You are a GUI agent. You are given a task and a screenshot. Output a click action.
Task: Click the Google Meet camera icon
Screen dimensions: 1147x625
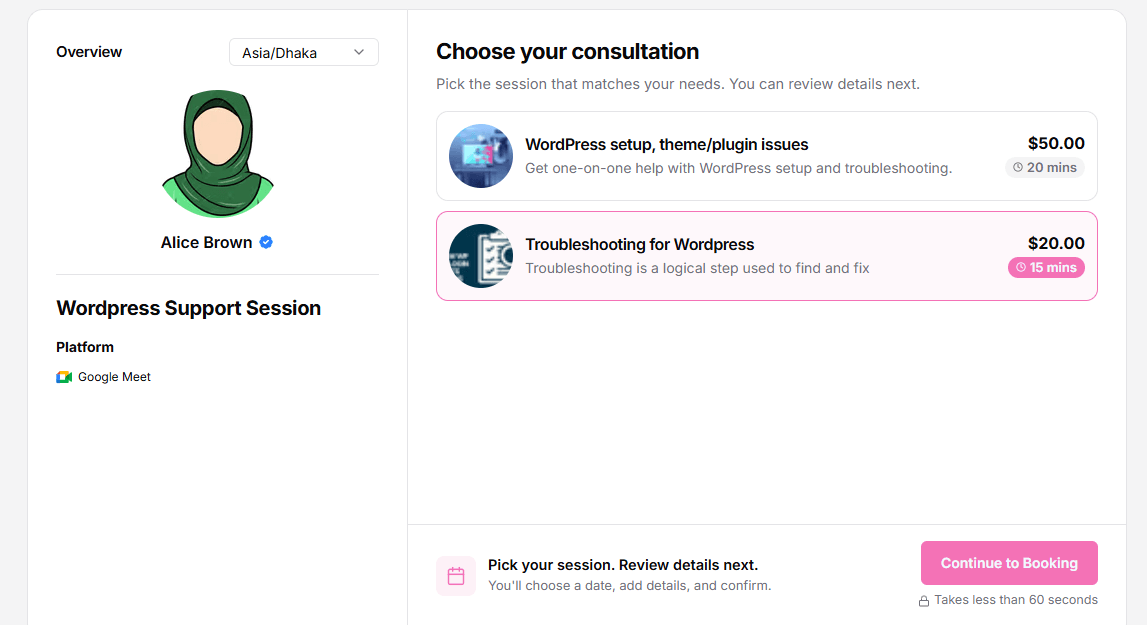click(x=64, y=377)
